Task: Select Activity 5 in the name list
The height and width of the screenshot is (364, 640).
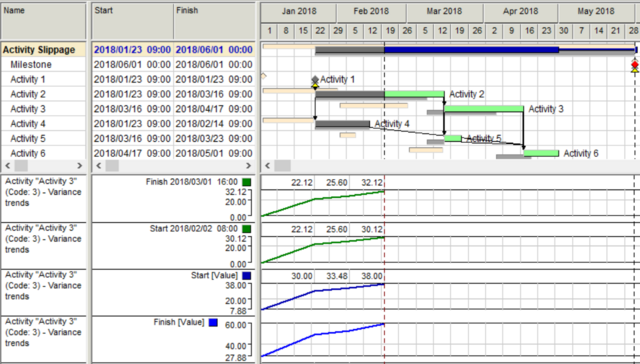Action: click(x=28, y=139)
